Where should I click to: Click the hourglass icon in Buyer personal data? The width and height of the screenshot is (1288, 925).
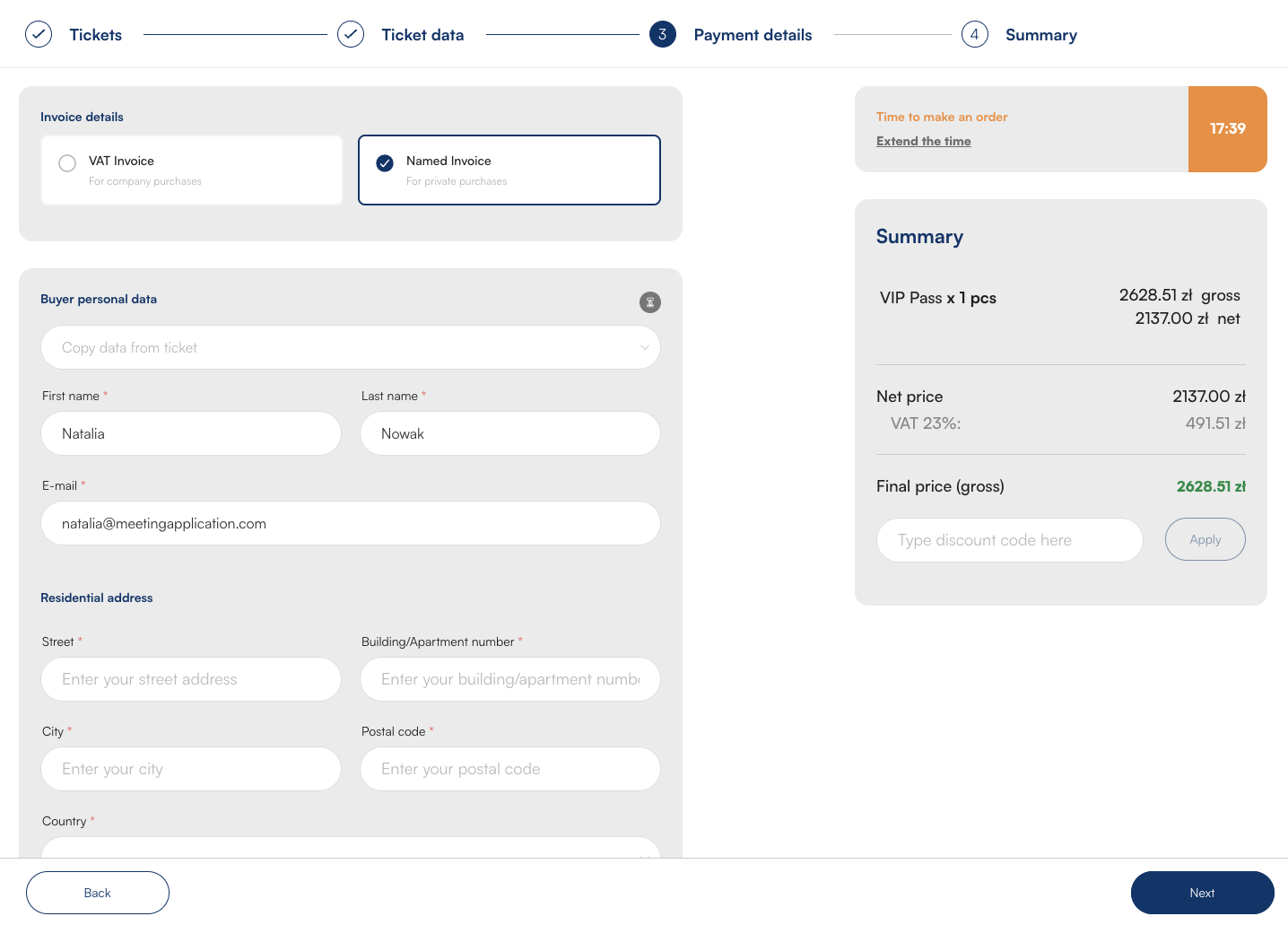[x=650, y=302]
